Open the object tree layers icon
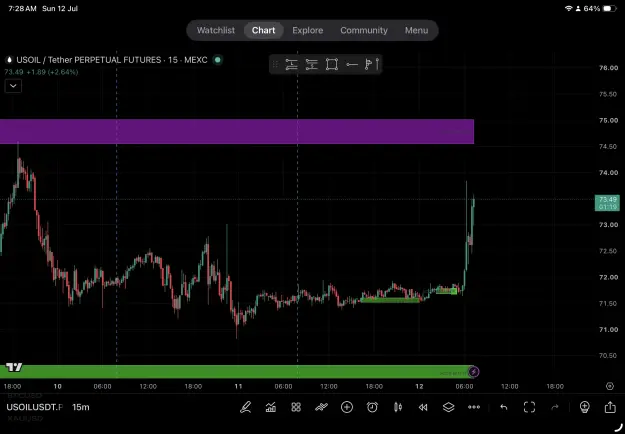Screen dimensions: 625x434 tap(448, 407)
